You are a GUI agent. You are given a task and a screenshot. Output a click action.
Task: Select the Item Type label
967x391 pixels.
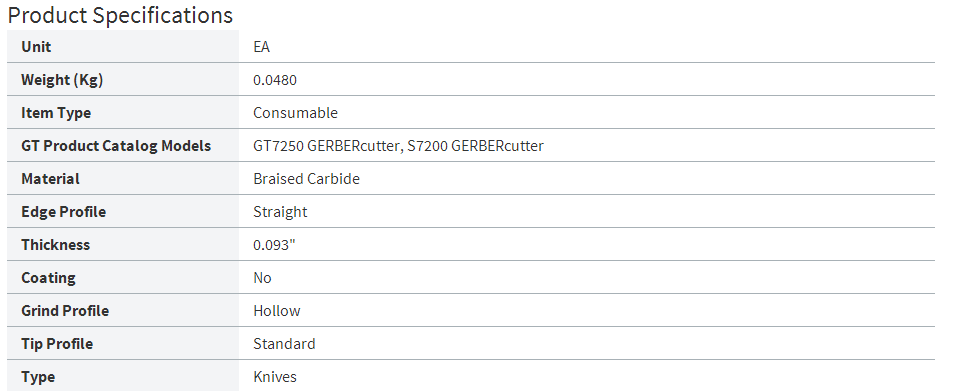(56, 113)
